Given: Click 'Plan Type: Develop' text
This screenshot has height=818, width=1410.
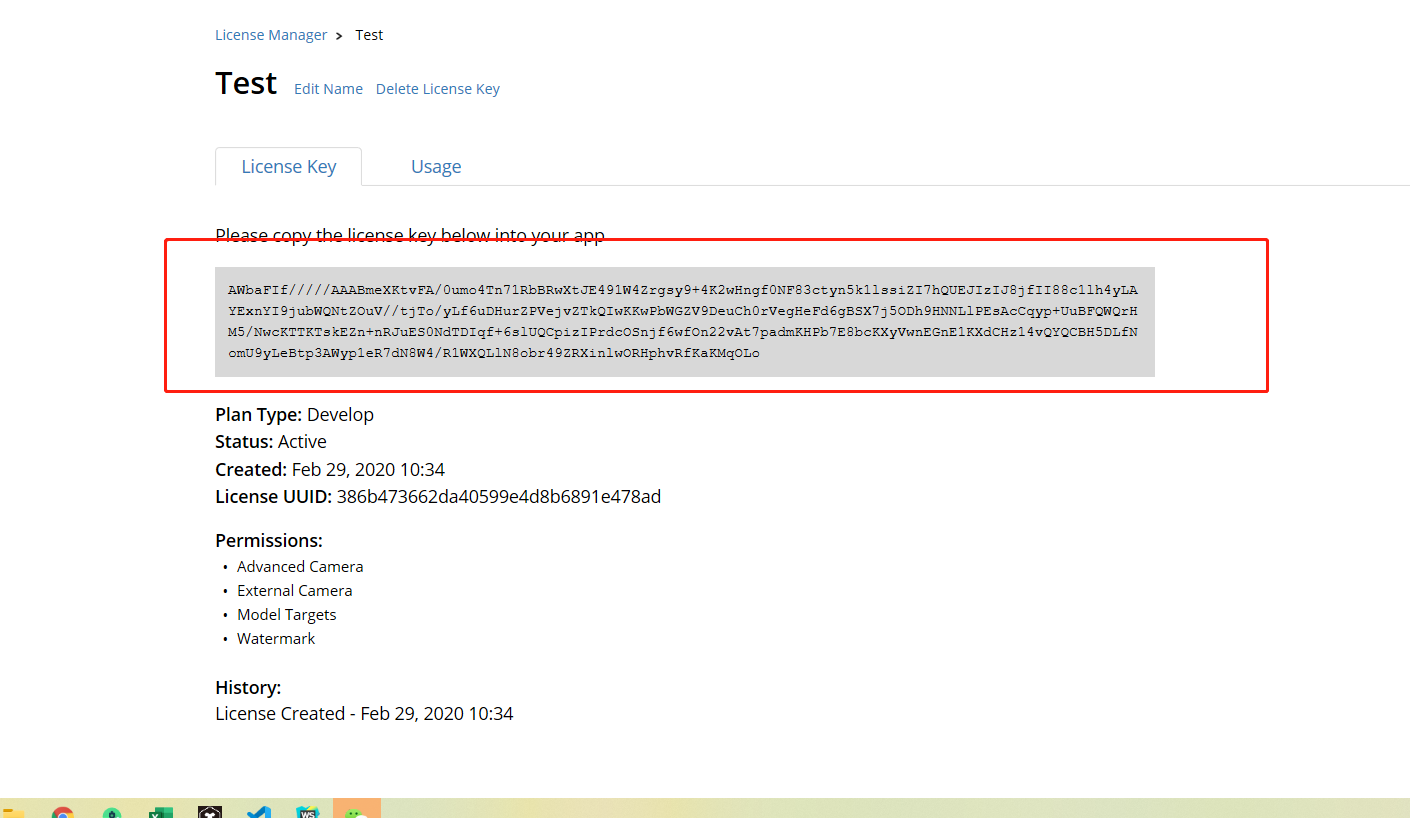Looking at the screenshot, I should pos(294,415).
